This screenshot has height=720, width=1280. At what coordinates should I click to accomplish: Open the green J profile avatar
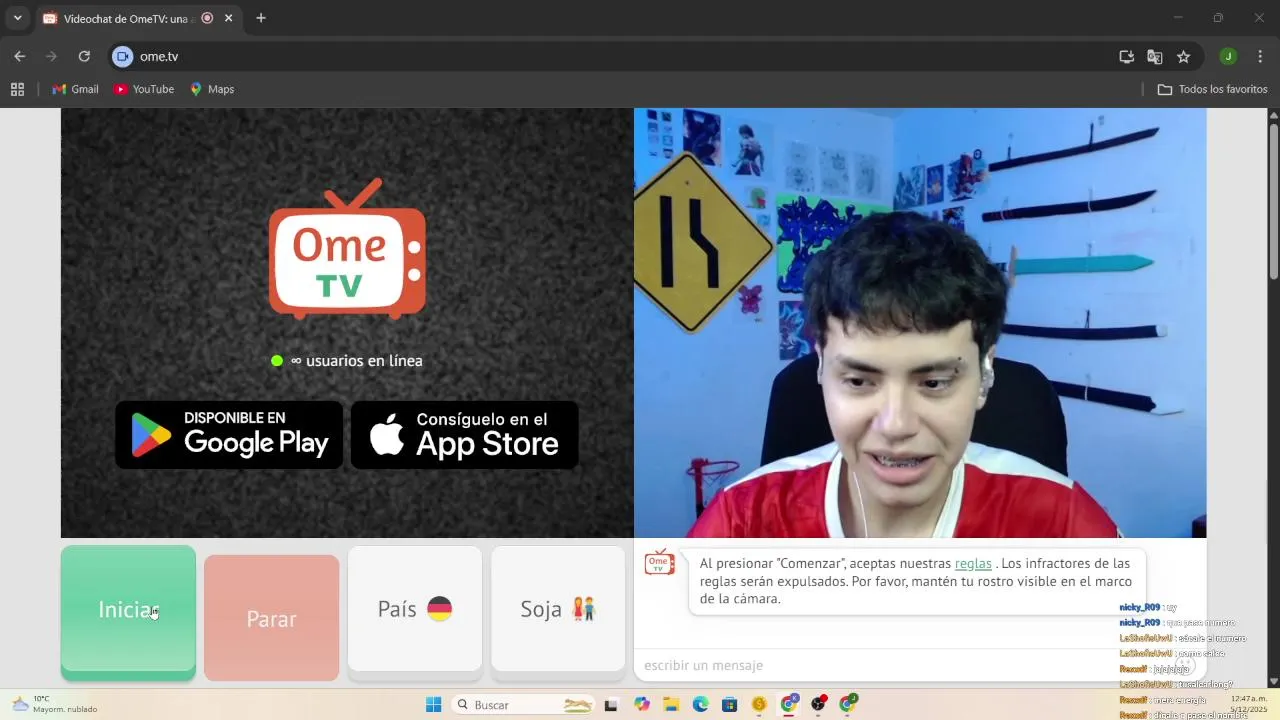point(1229,56)
